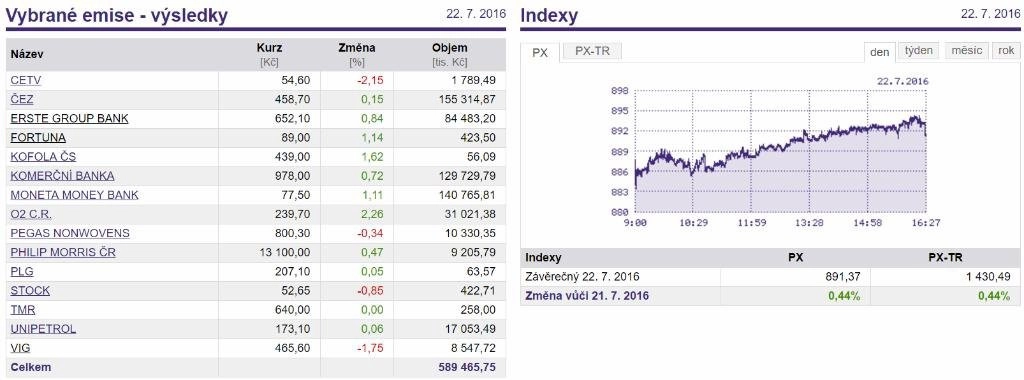
Task: Open MONETA MONEY BANK link
Action: (x=74, y=195)
